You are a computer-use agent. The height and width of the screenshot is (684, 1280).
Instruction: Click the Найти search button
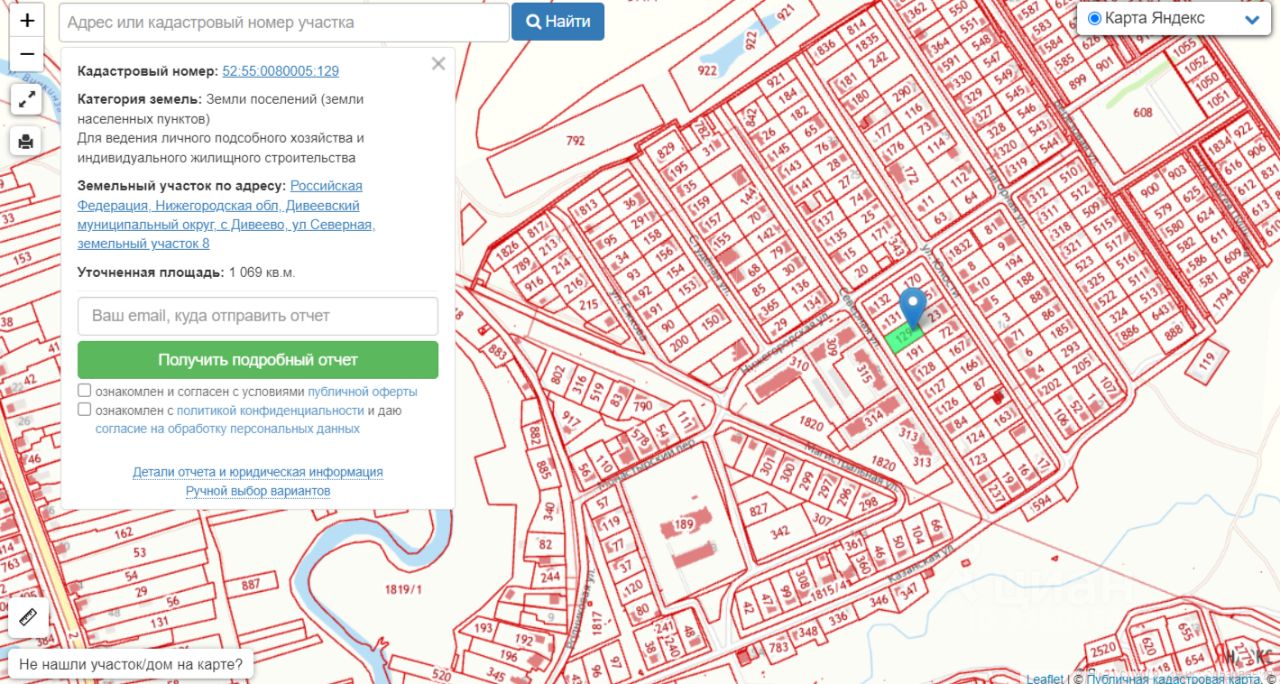(x=558, y=21)
